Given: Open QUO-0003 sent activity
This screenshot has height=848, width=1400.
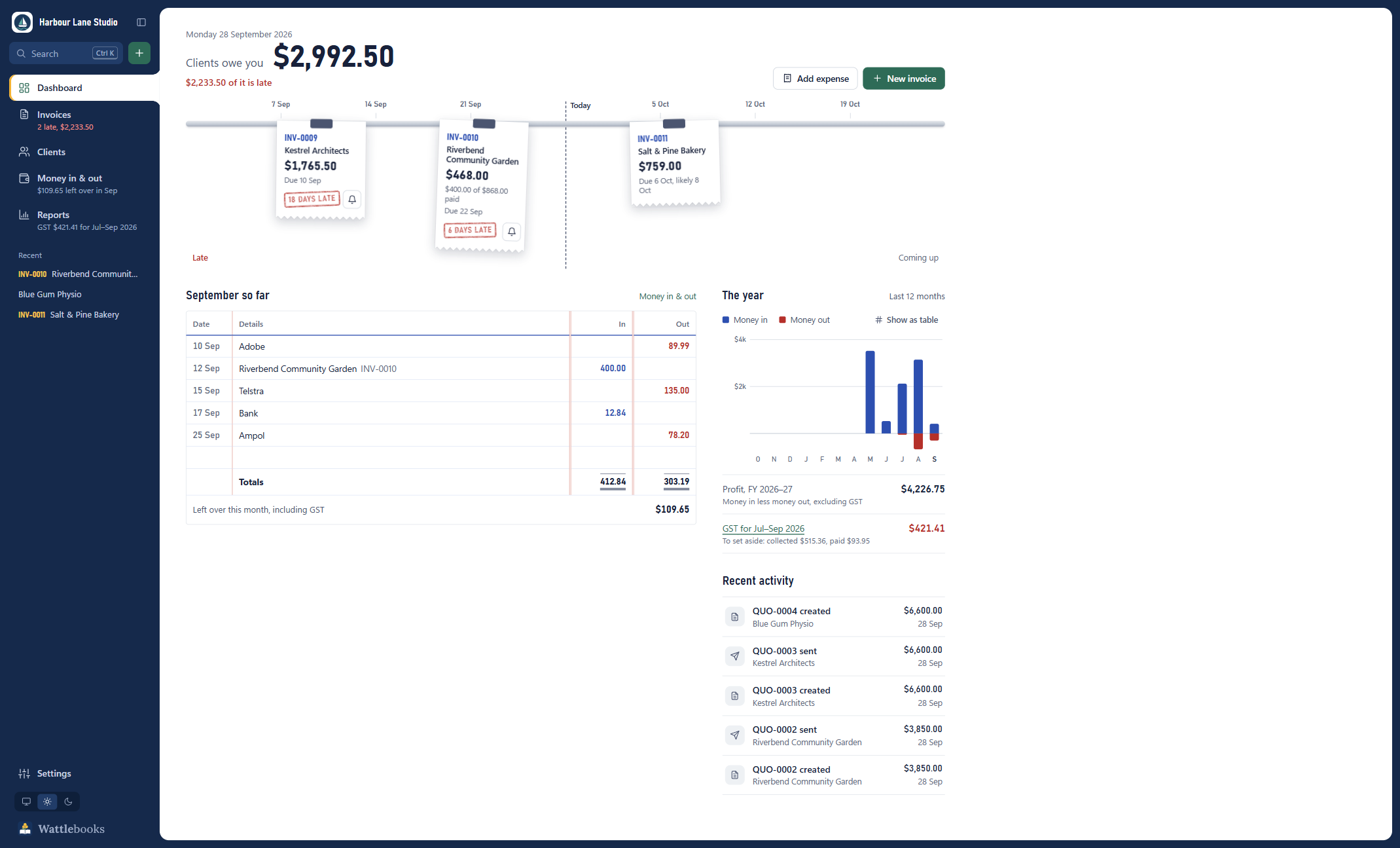Looking at the screenshot, I should (833, 656).
